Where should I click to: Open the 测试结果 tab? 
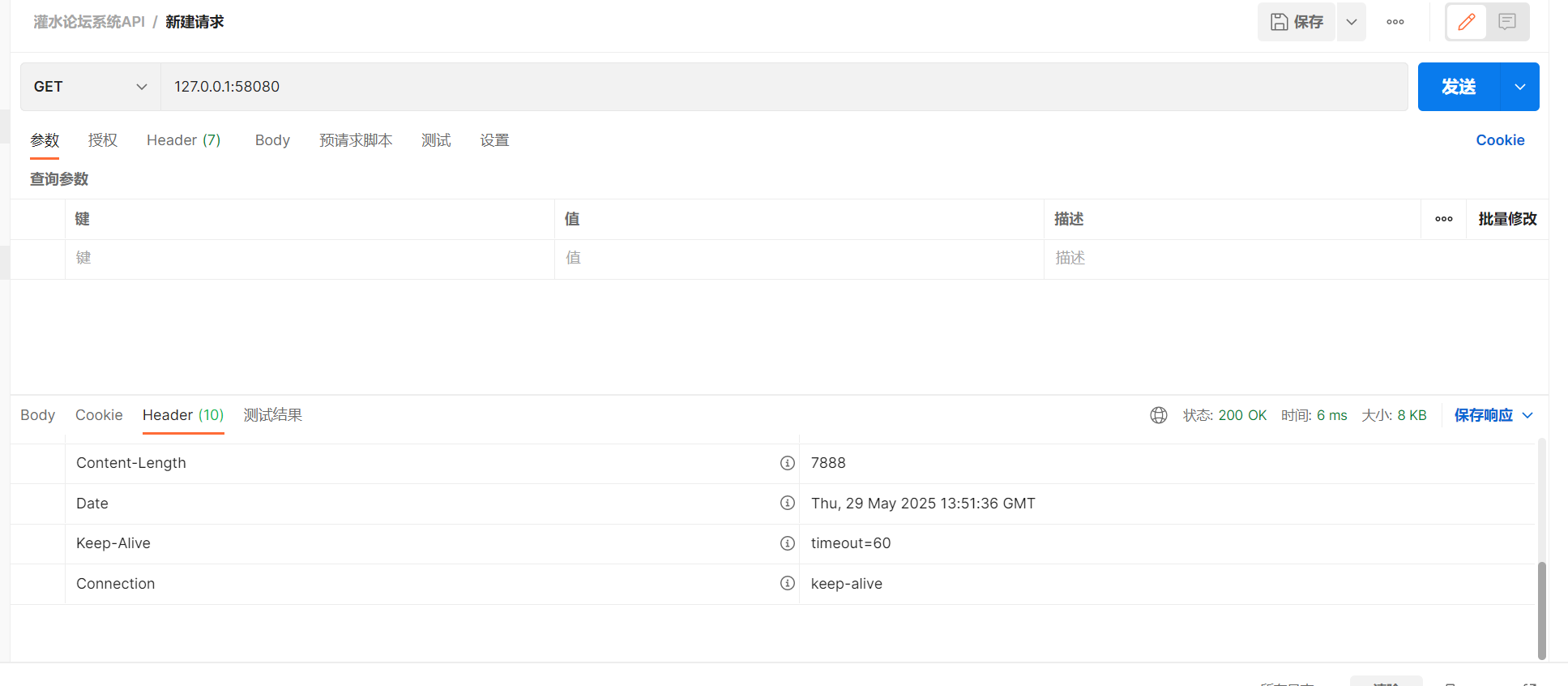(x=273, y=415)
